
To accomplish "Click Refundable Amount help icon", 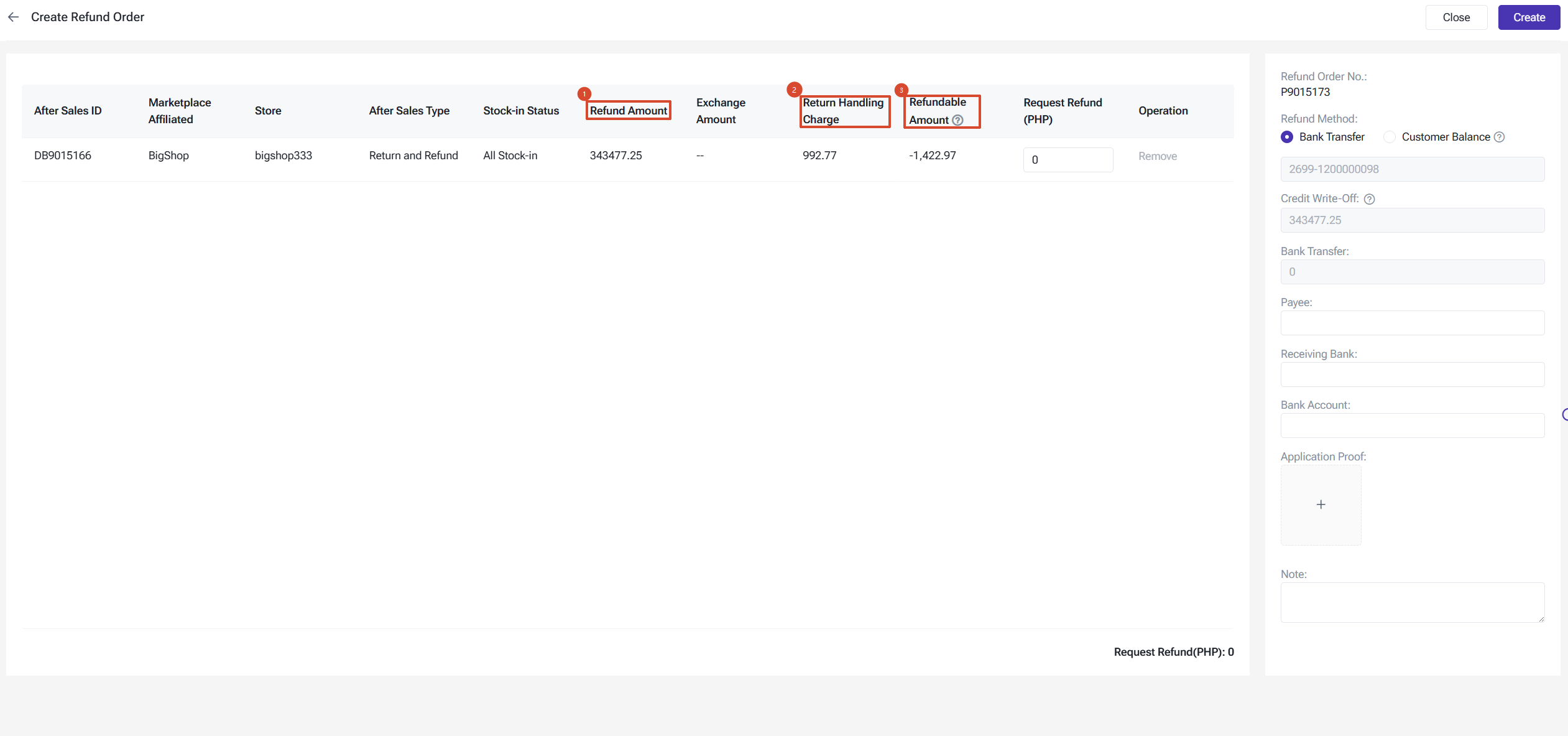I will (957, 120).
